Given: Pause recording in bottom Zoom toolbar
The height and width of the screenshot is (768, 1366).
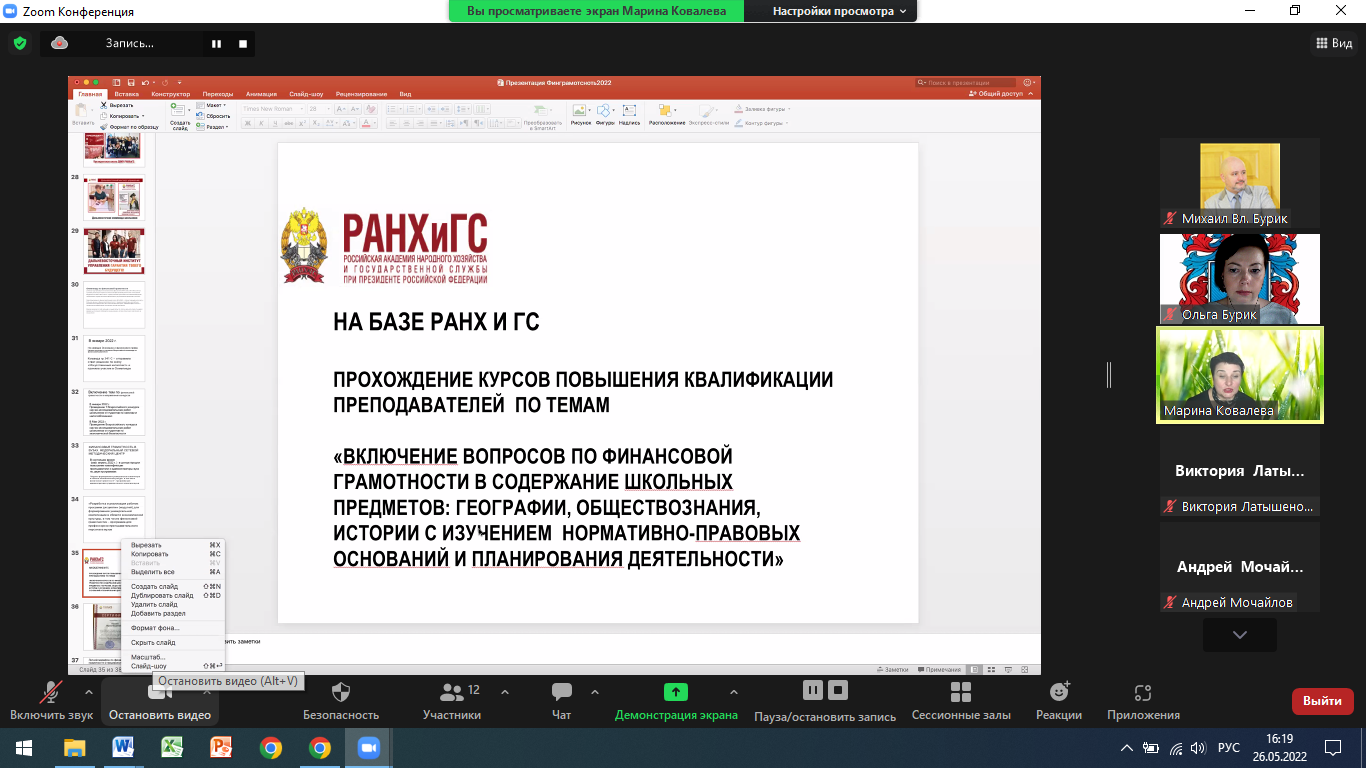Looking at the screenshot, I should pos(813,690).
